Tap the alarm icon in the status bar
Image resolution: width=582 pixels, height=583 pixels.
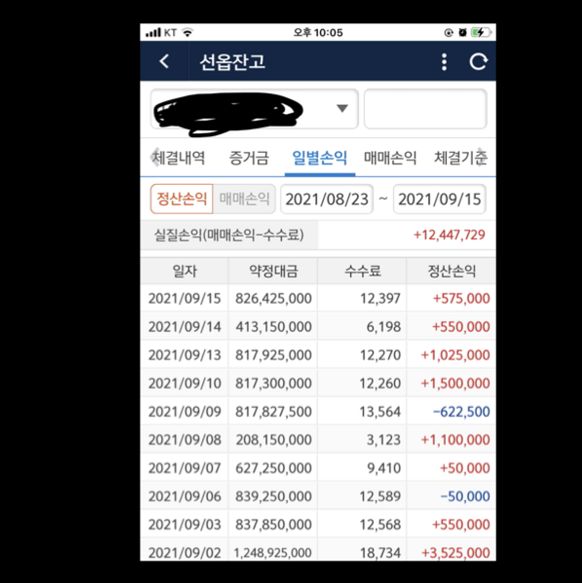(x=462, y=33)
